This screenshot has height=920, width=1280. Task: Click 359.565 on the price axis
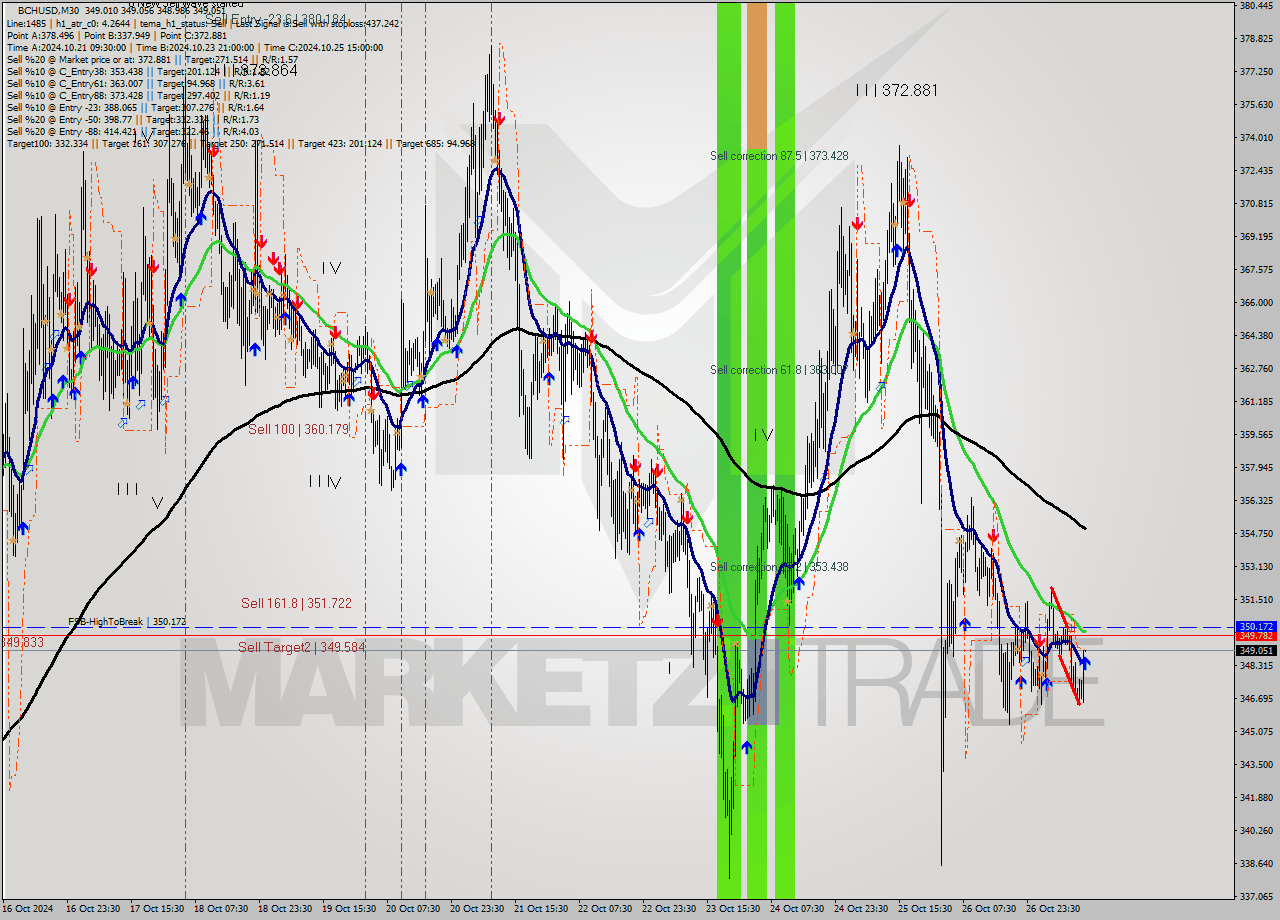coord(1256,435)
